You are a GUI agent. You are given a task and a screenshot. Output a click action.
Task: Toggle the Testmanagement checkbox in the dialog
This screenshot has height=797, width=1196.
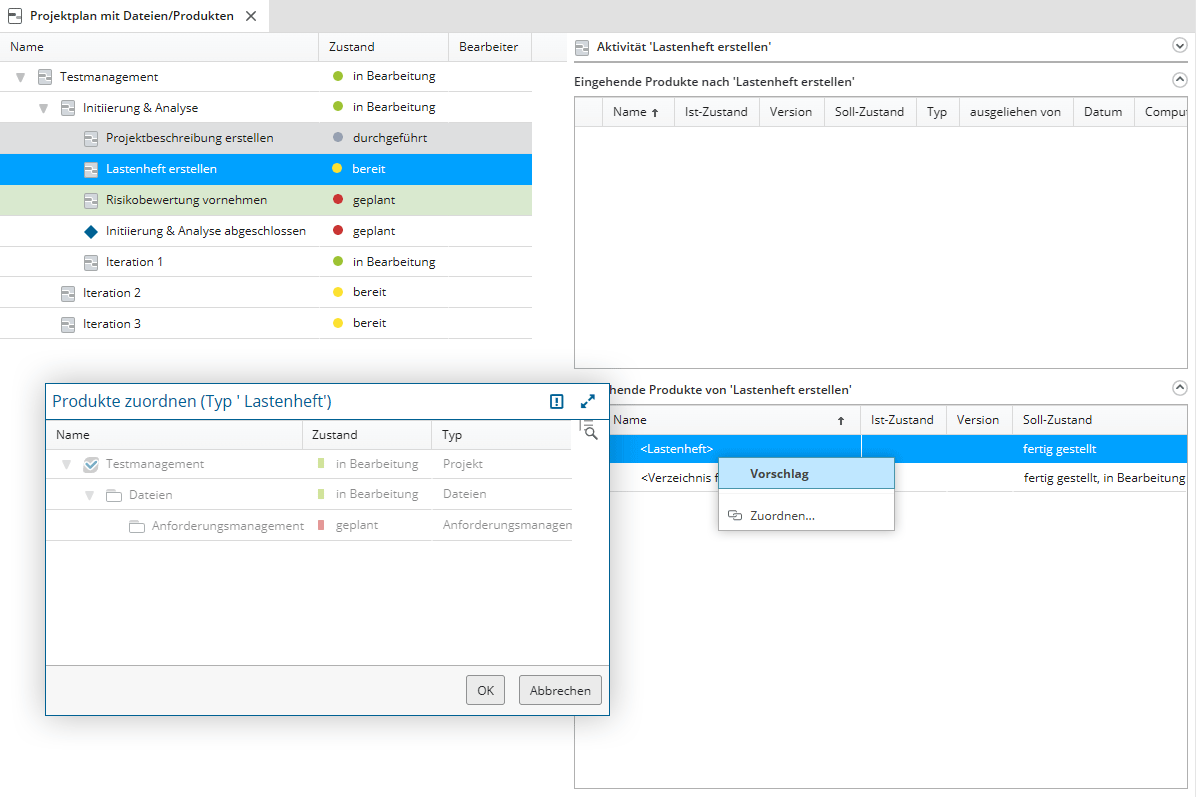coord(91,464)
